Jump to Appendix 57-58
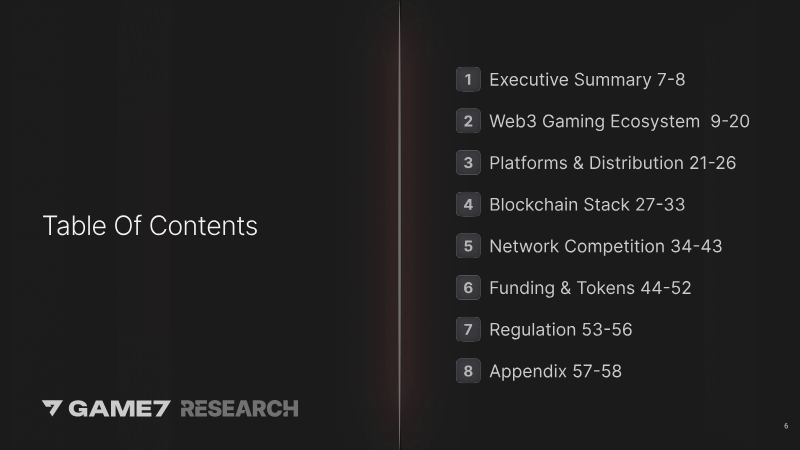The width and height of the screenshot is (800, 450). pos(555,371)
